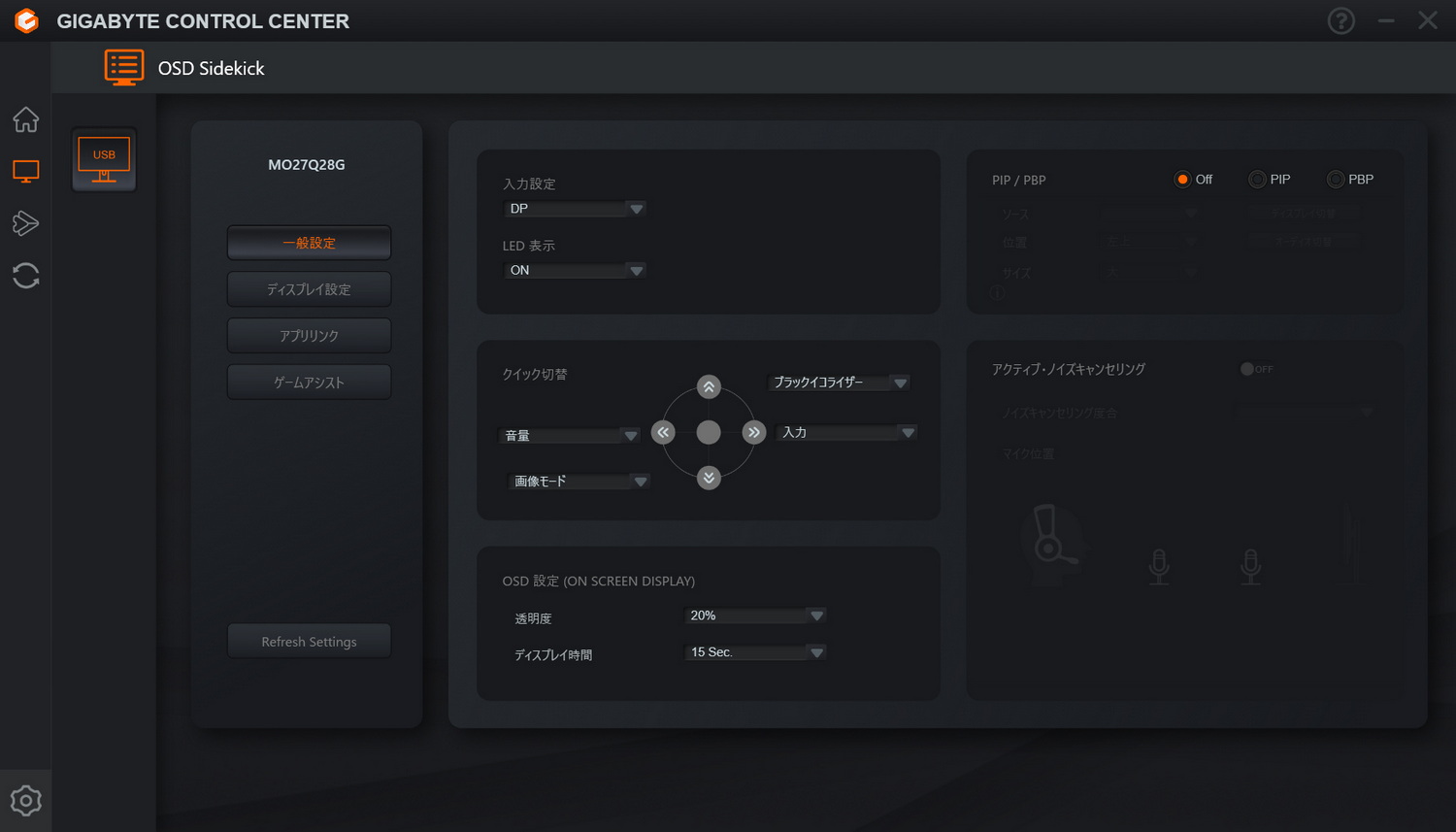Viewport: 1456px width, 832px height.
Task: Select the USB monitor device thumbnail
Action: tap(104, 159)
